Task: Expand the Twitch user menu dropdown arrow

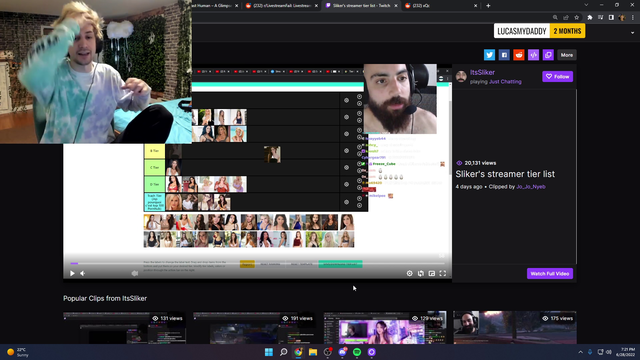Action: pos(632,33)
